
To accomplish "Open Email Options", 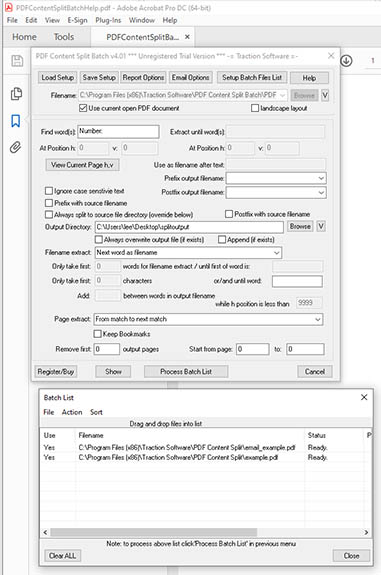I will pyautogui.click(x=190, y=77).
